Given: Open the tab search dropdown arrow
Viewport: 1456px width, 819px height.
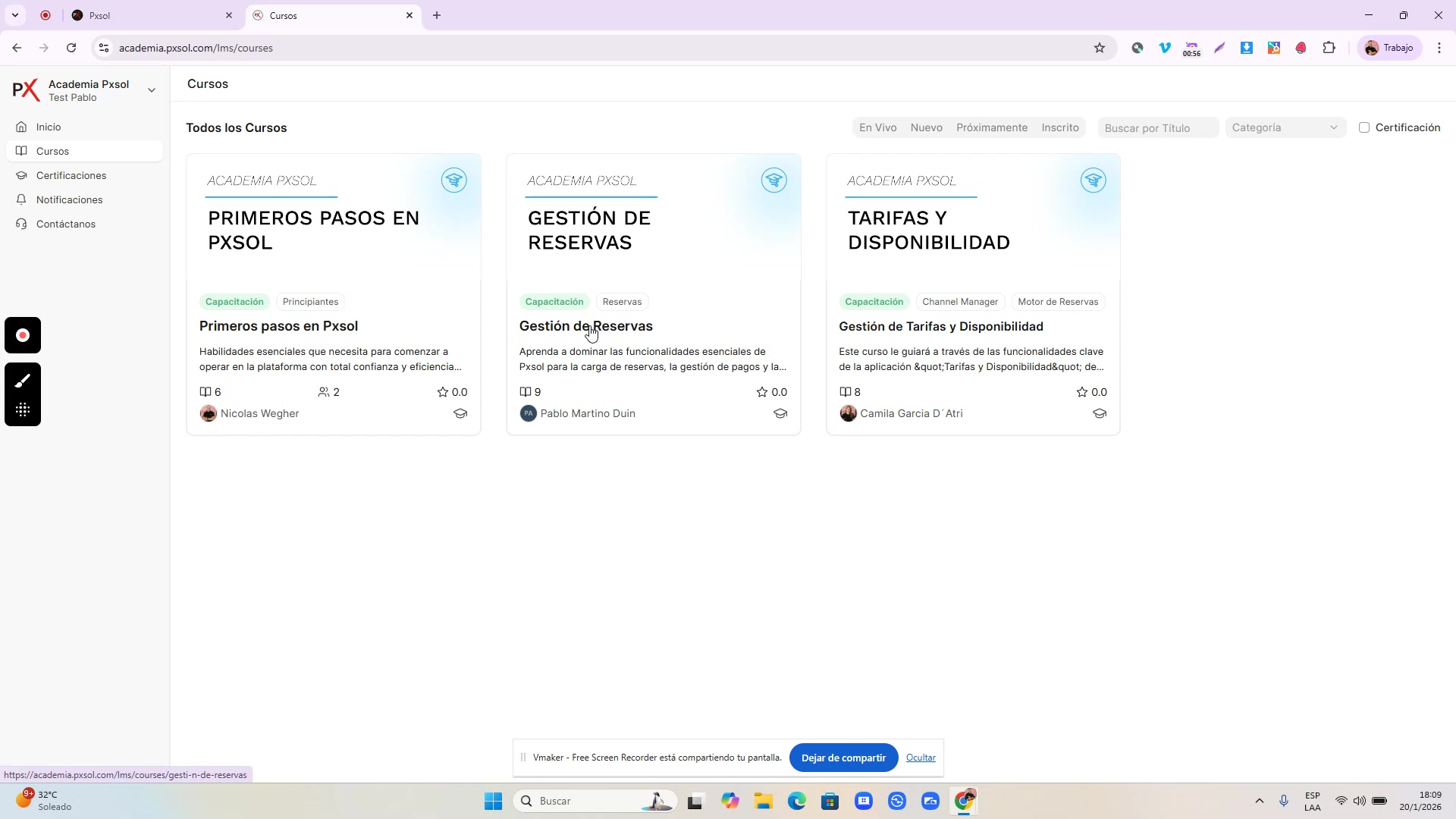Looking at the screenshot, I should (14, 15).
